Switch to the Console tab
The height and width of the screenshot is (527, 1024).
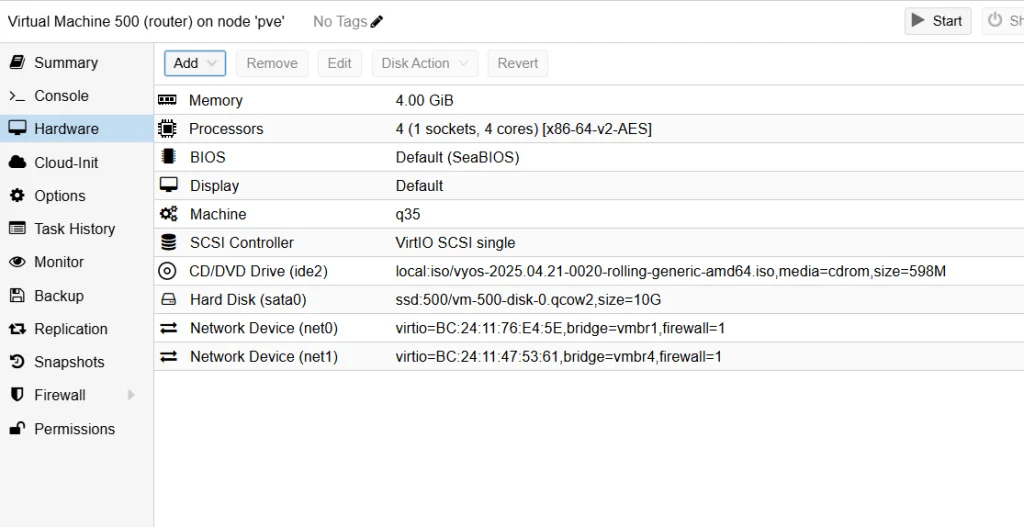click(x=61, y=96)
